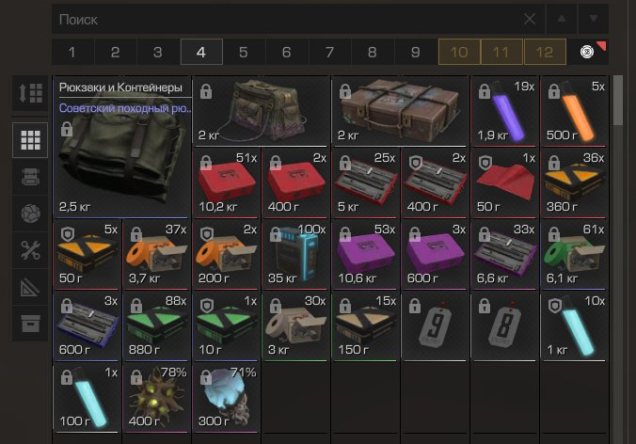Select the ball-shaped category icon in sidebar
Viewport: 636px width, 444px height.
pyautogui.click(x=30, y=213)
